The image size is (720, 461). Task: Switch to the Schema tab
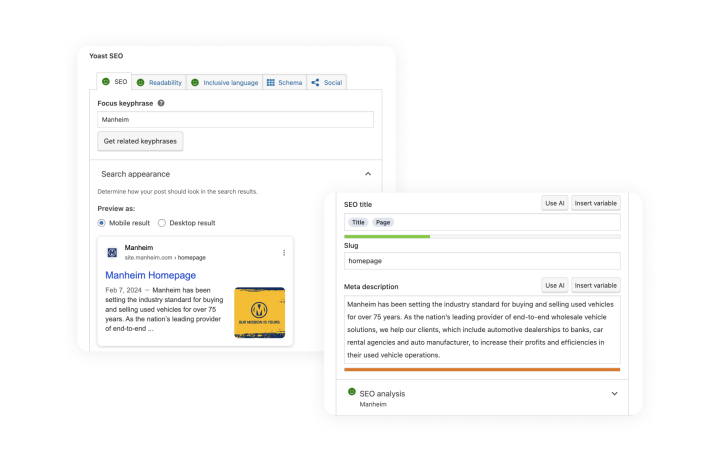[x=284, y=82]
